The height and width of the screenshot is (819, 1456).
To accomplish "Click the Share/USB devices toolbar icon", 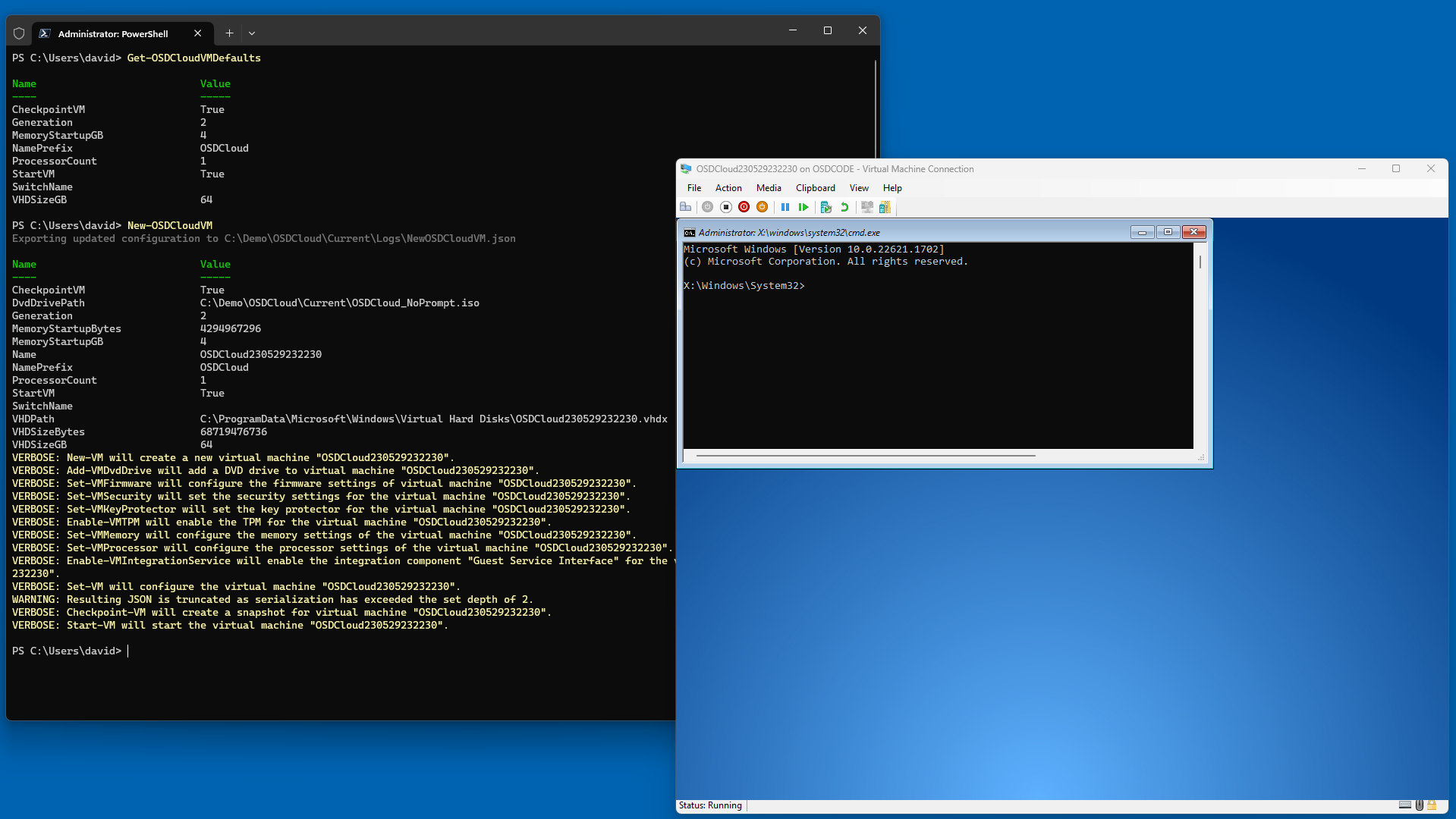I will (x=885, y=207).
